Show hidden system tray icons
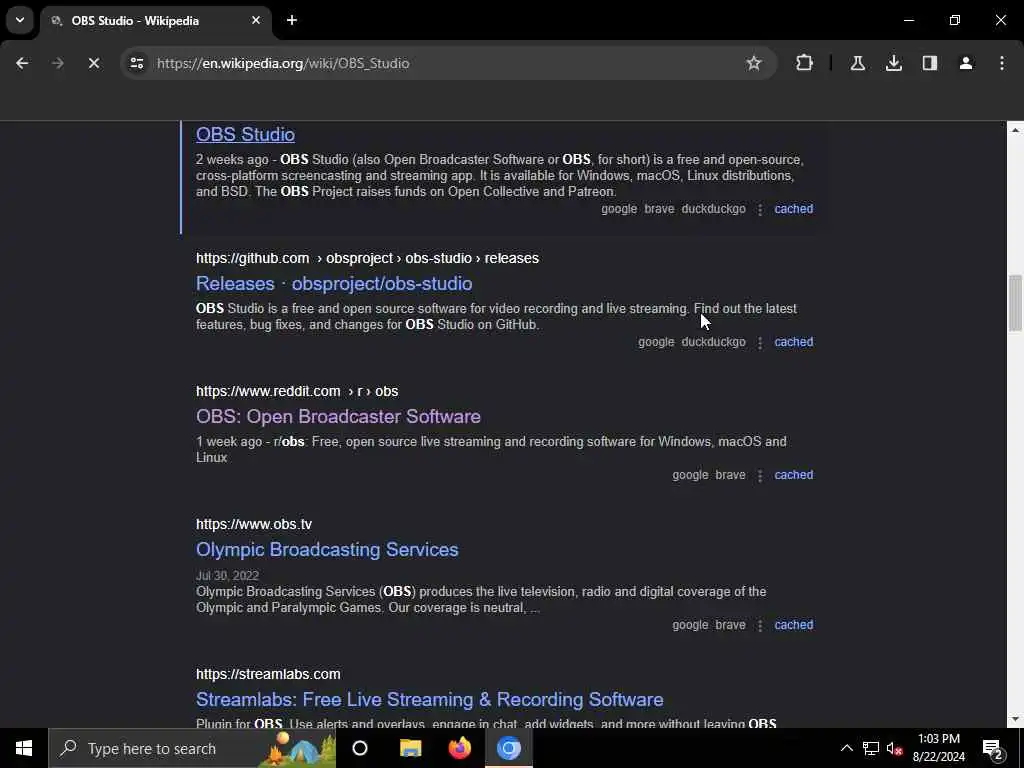Viewport: 1024px width, 768px height. (x=846, y=748)
